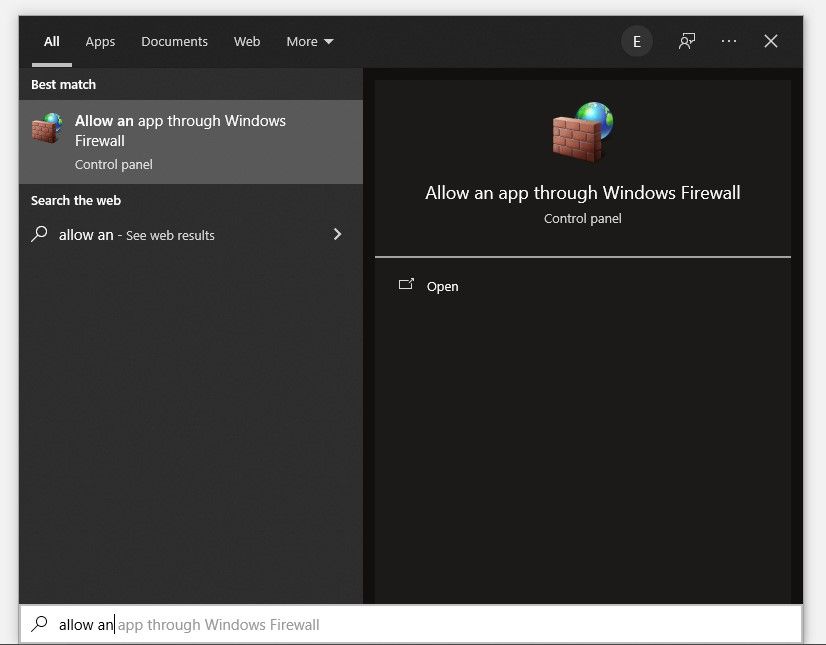This screenshot has width=826, height=645.
Task: Click the 'Search the web' heading
Action: coord(76,200)
